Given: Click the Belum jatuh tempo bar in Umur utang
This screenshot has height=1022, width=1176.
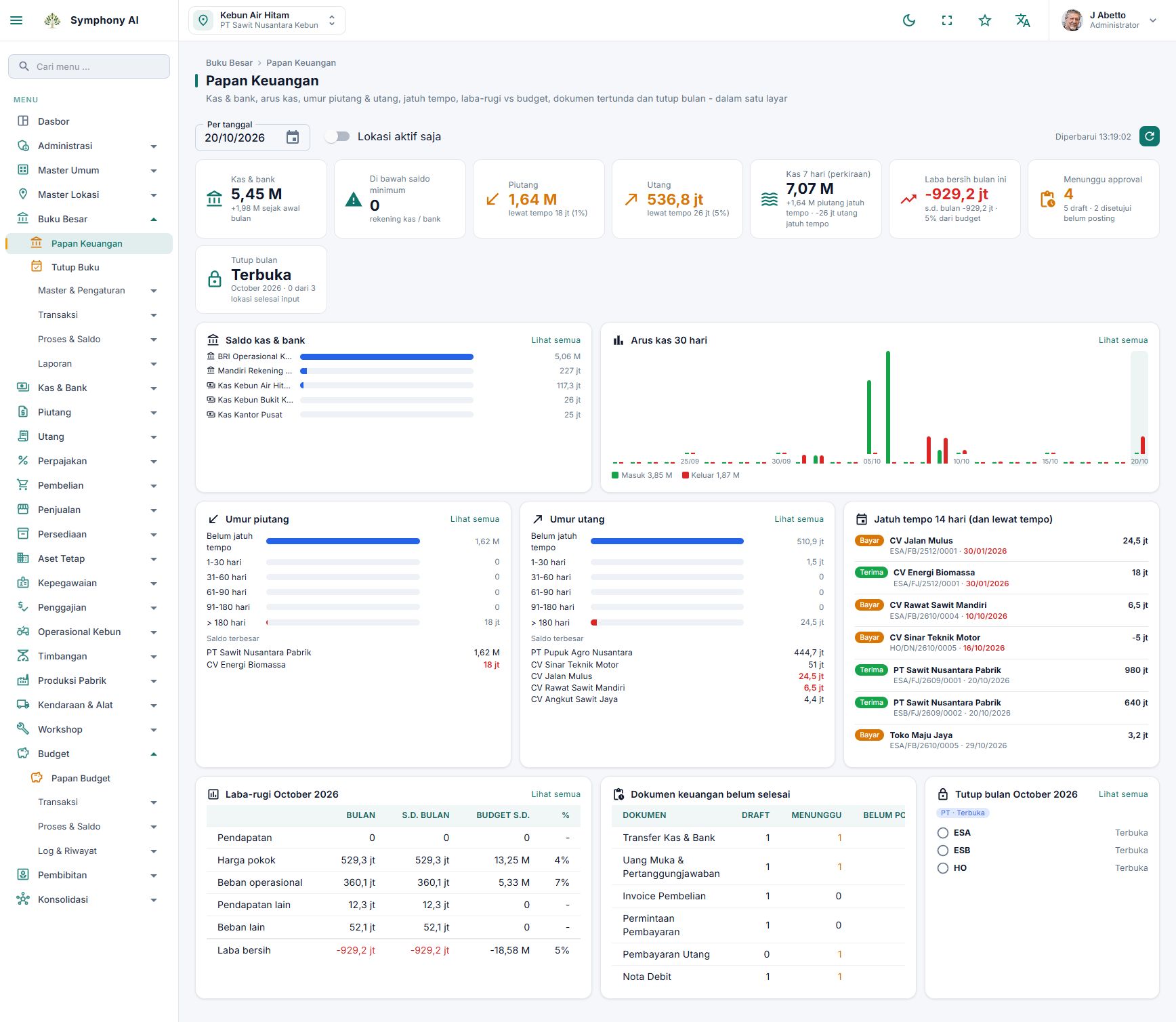Looking at the screenshot, I should point(667,541).
